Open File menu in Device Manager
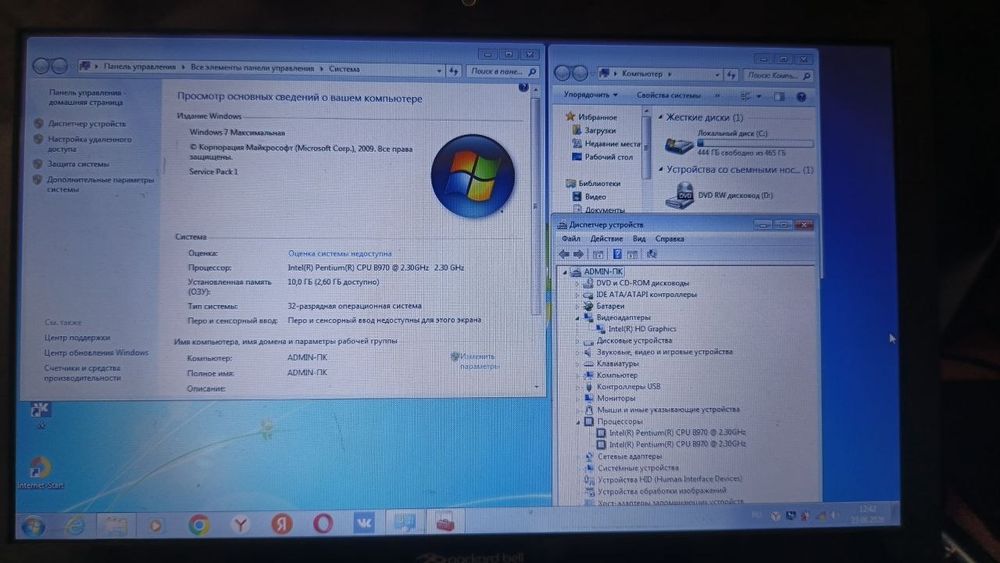1000x563 pixels. [571, 238]
